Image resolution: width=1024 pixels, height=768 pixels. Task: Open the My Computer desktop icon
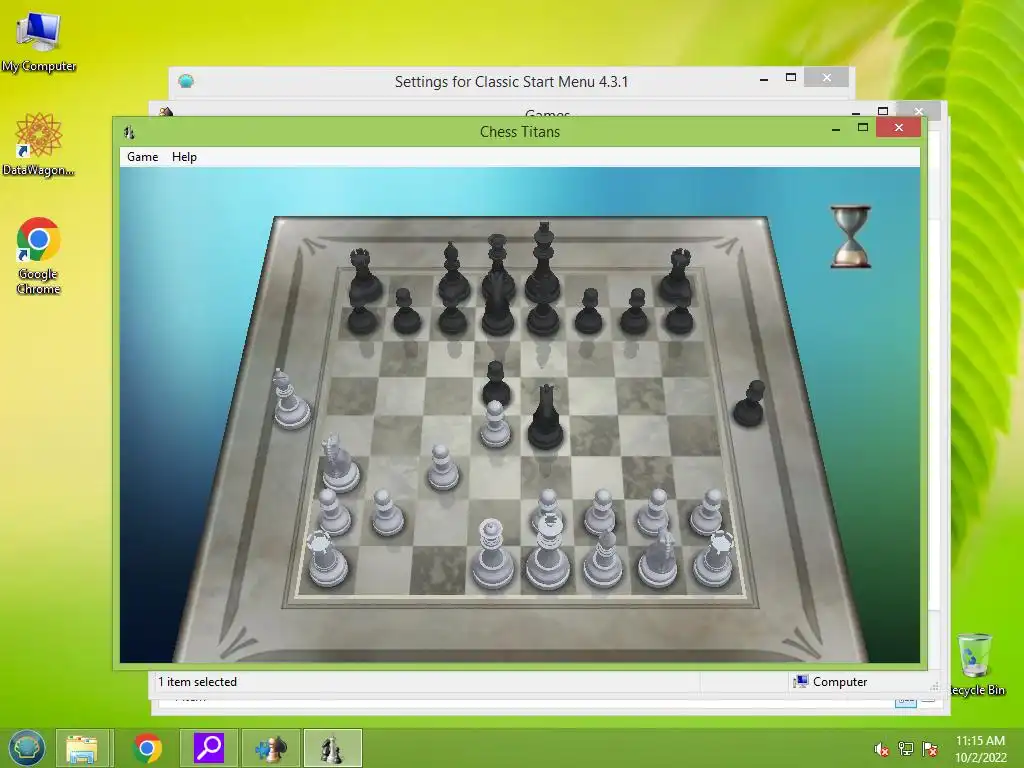tap(39, 40)
